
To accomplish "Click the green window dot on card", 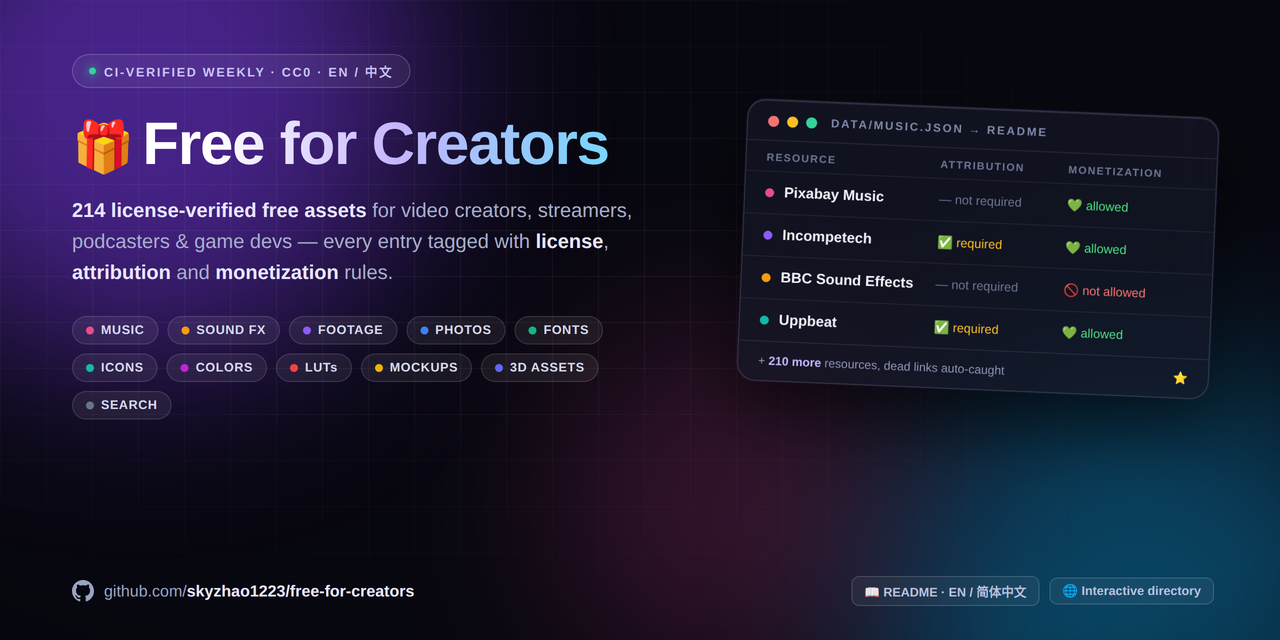I will tap(812, 123).
